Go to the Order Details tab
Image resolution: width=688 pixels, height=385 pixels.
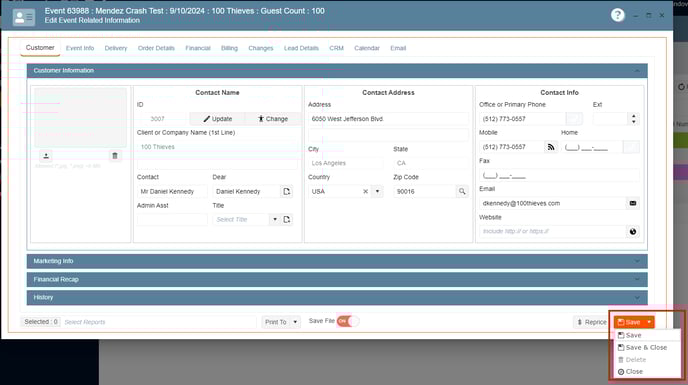(156, 48)
